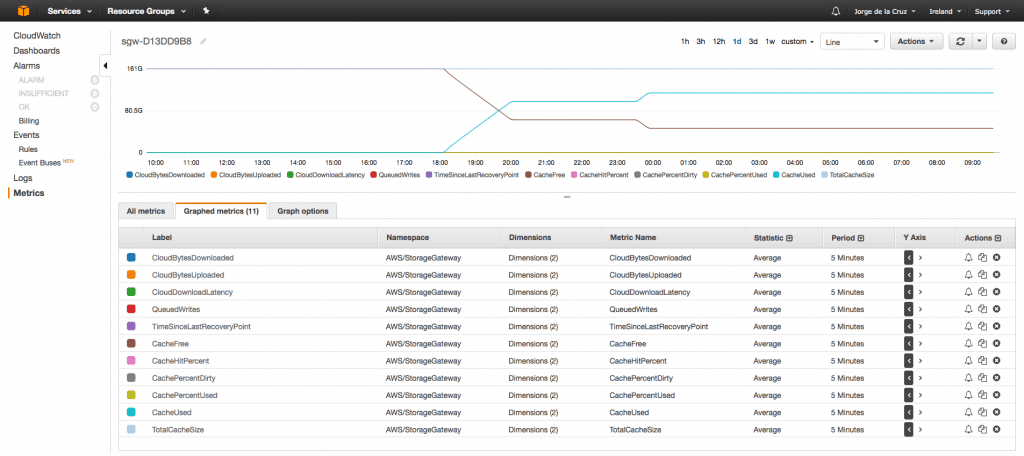
Task: Set TotalCacheSize to right Y axis
Action: coord(920,429)
